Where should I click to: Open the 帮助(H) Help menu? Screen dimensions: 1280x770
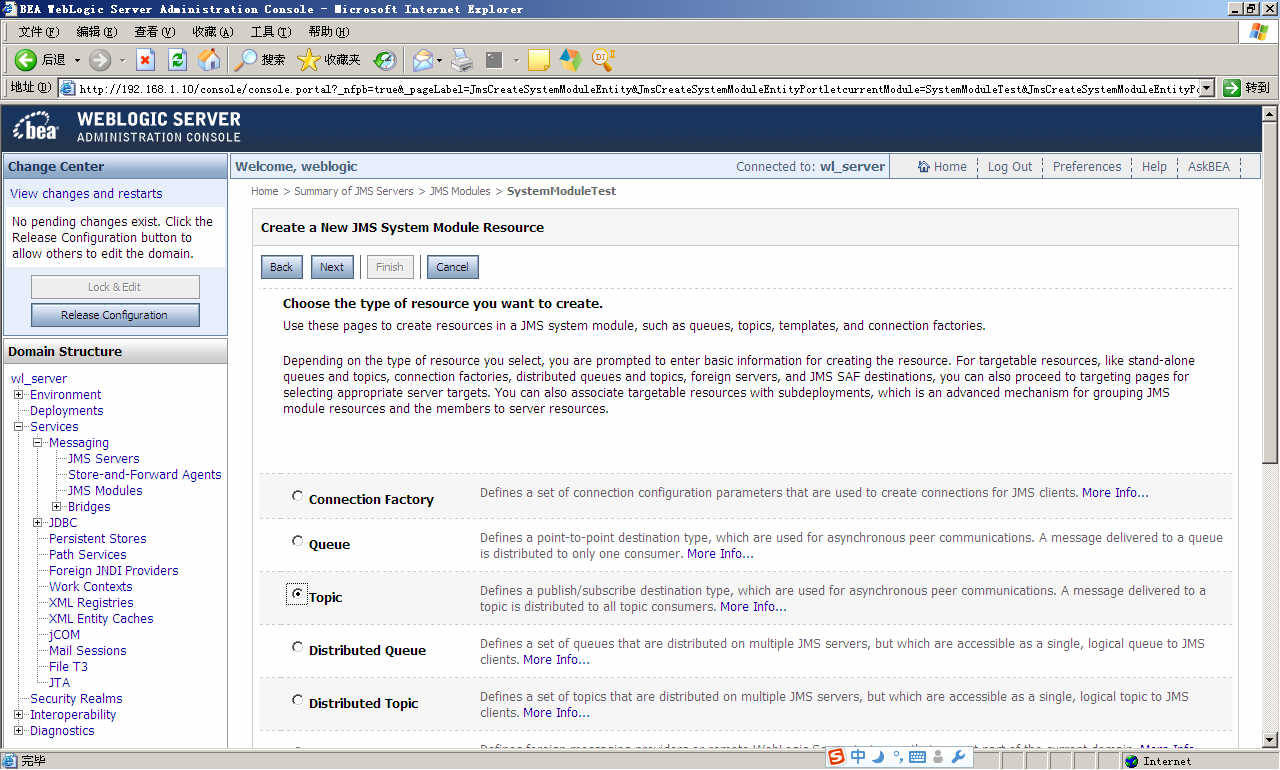[x=329, y=32]
